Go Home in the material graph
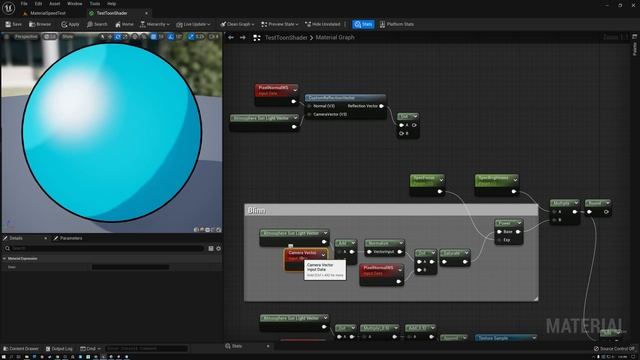This screenshot has height=360, width=640. [124, 24]
